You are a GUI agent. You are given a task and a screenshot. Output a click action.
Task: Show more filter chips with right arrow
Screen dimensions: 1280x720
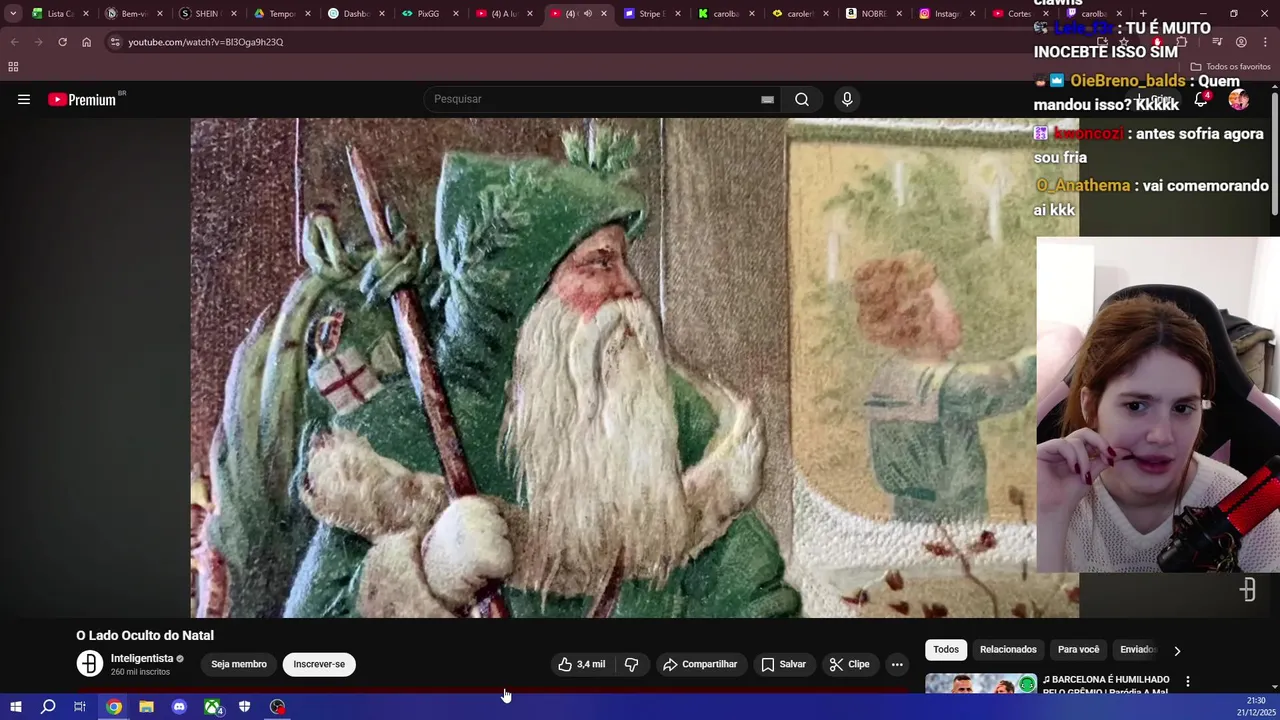pos(1177,650)
